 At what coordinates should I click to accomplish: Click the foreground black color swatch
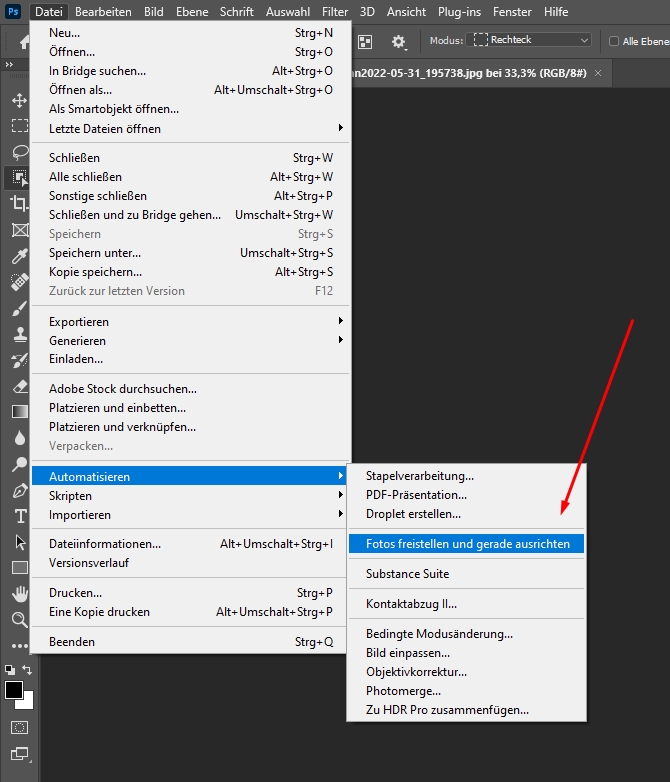pyautogui.click(x=13, y=690)
